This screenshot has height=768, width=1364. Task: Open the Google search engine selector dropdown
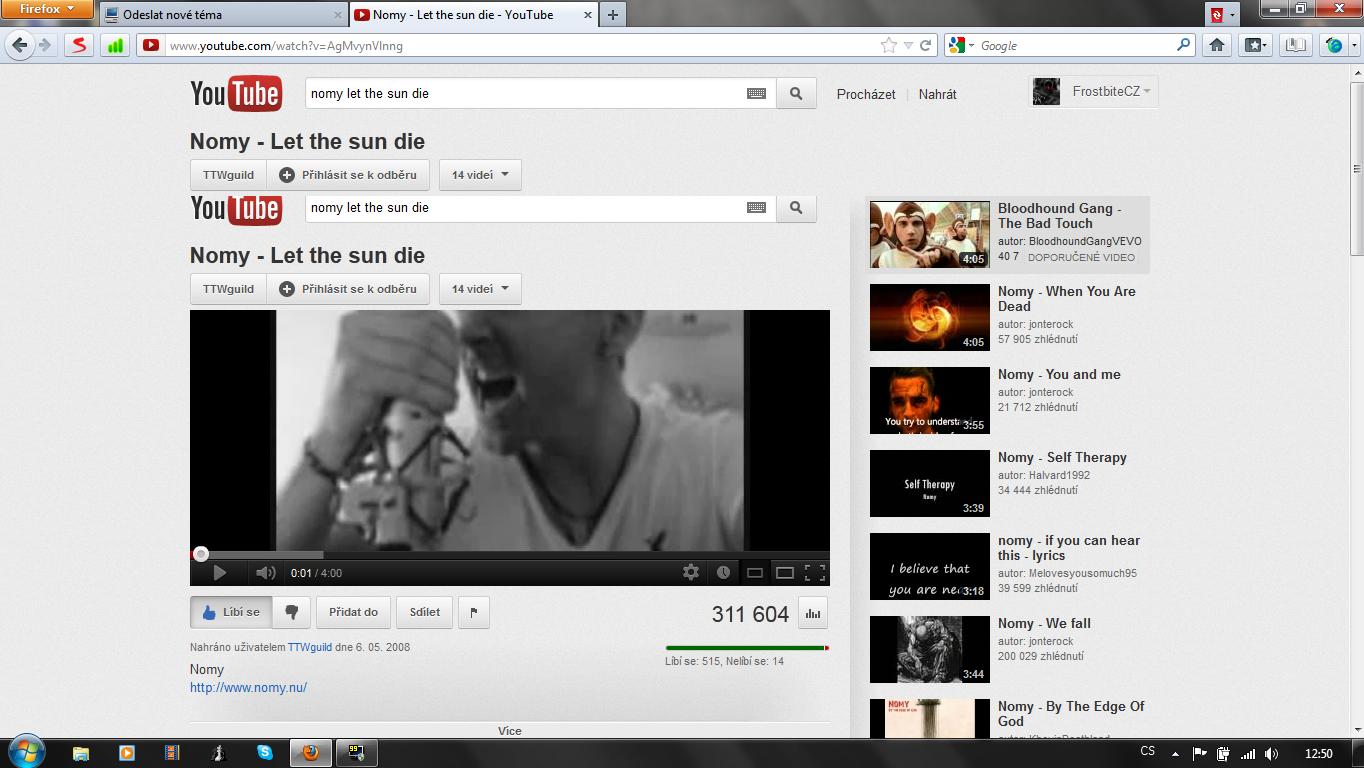point(962,45)
